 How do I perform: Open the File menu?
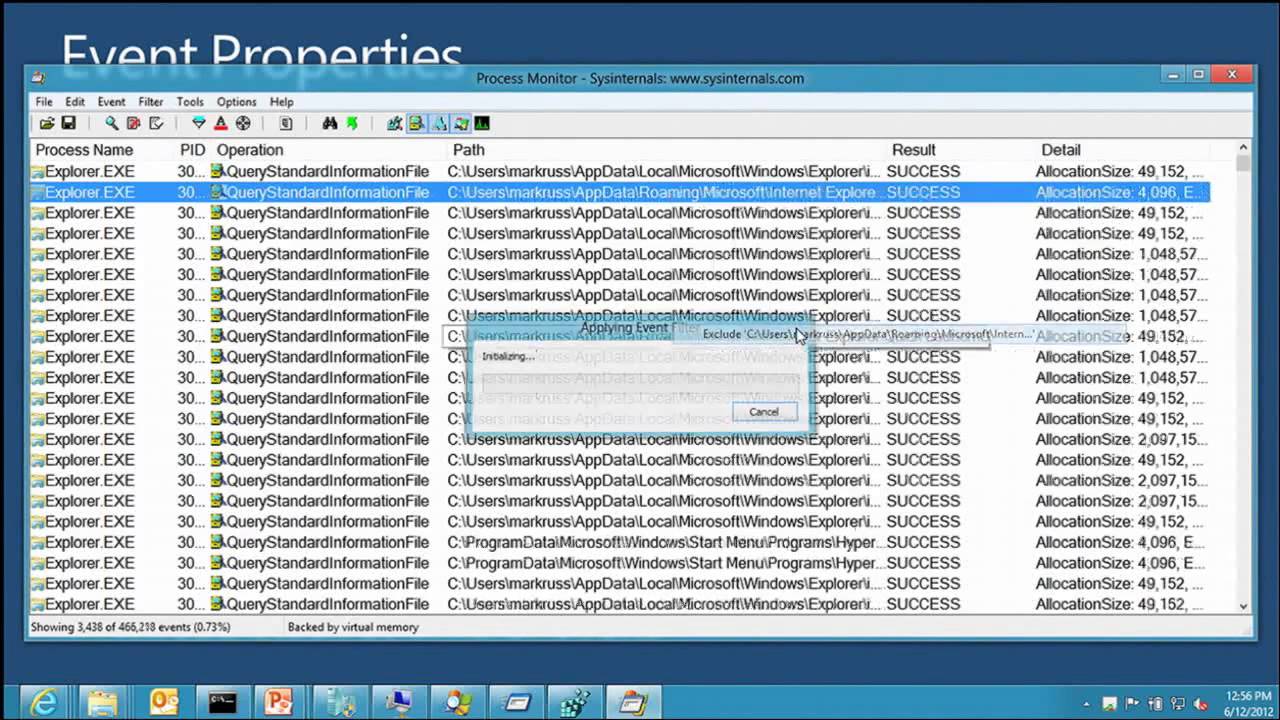click(44, 102)
